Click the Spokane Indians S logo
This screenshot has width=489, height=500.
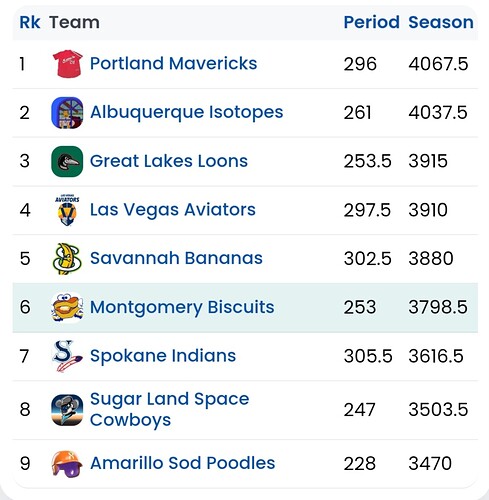[67, 356]
